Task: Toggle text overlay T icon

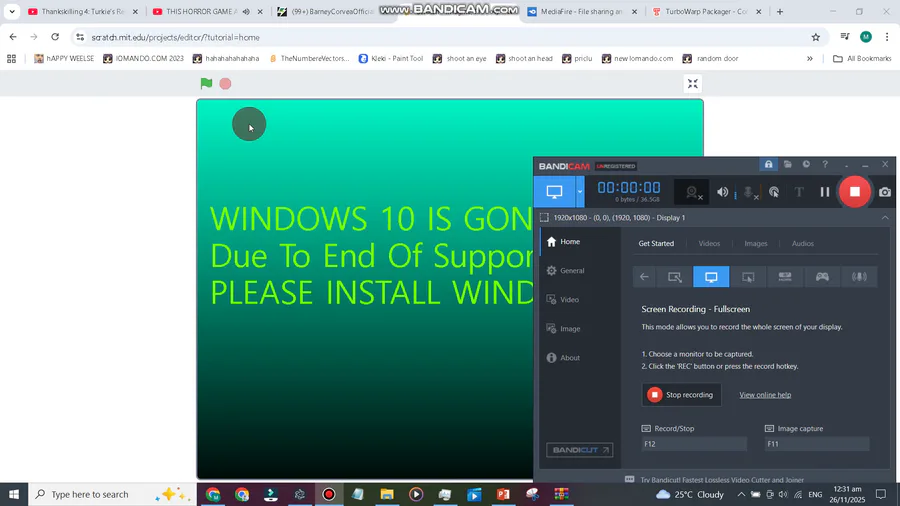Action: pyautogui.click(x=799, y=192)
